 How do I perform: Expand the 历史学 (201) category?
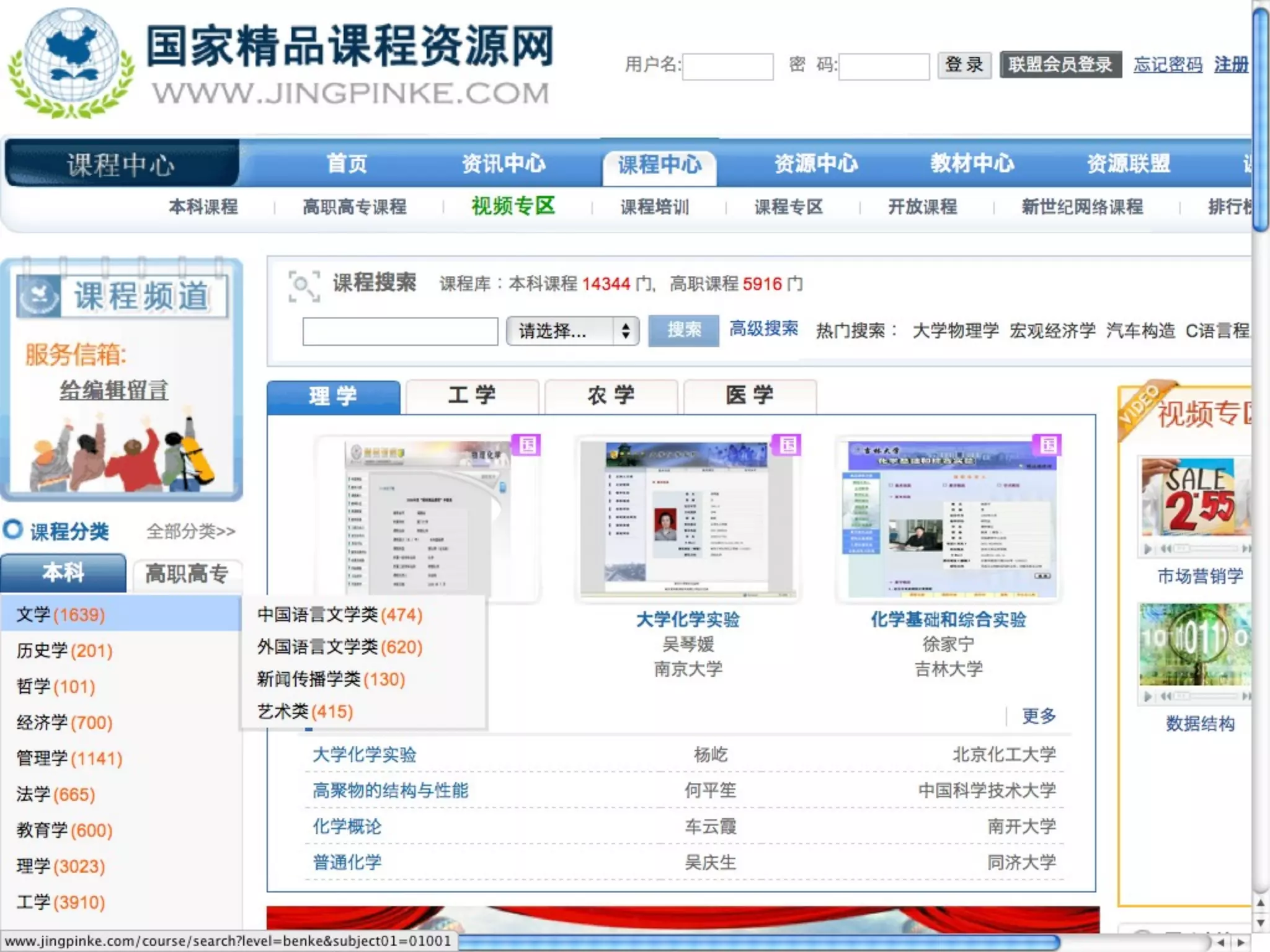[64, 651]
